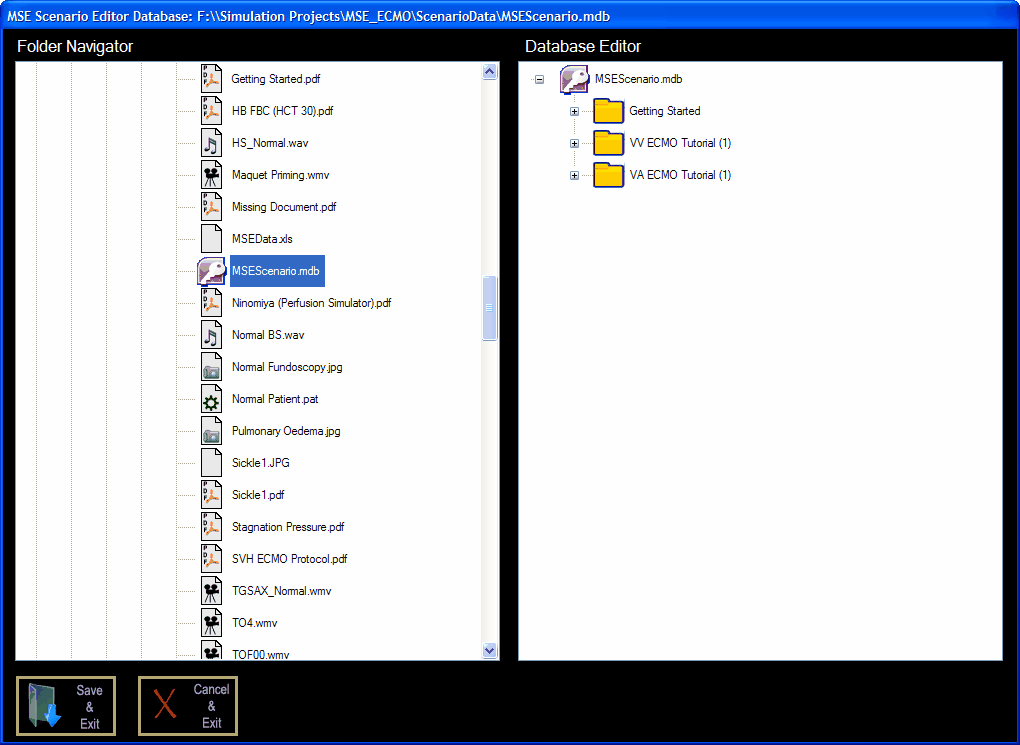The width and height of the screenshot is (1020, 745).
Task: Select the VV ECMO Tutorial (1) label
Action: click(x=680, y=142)
